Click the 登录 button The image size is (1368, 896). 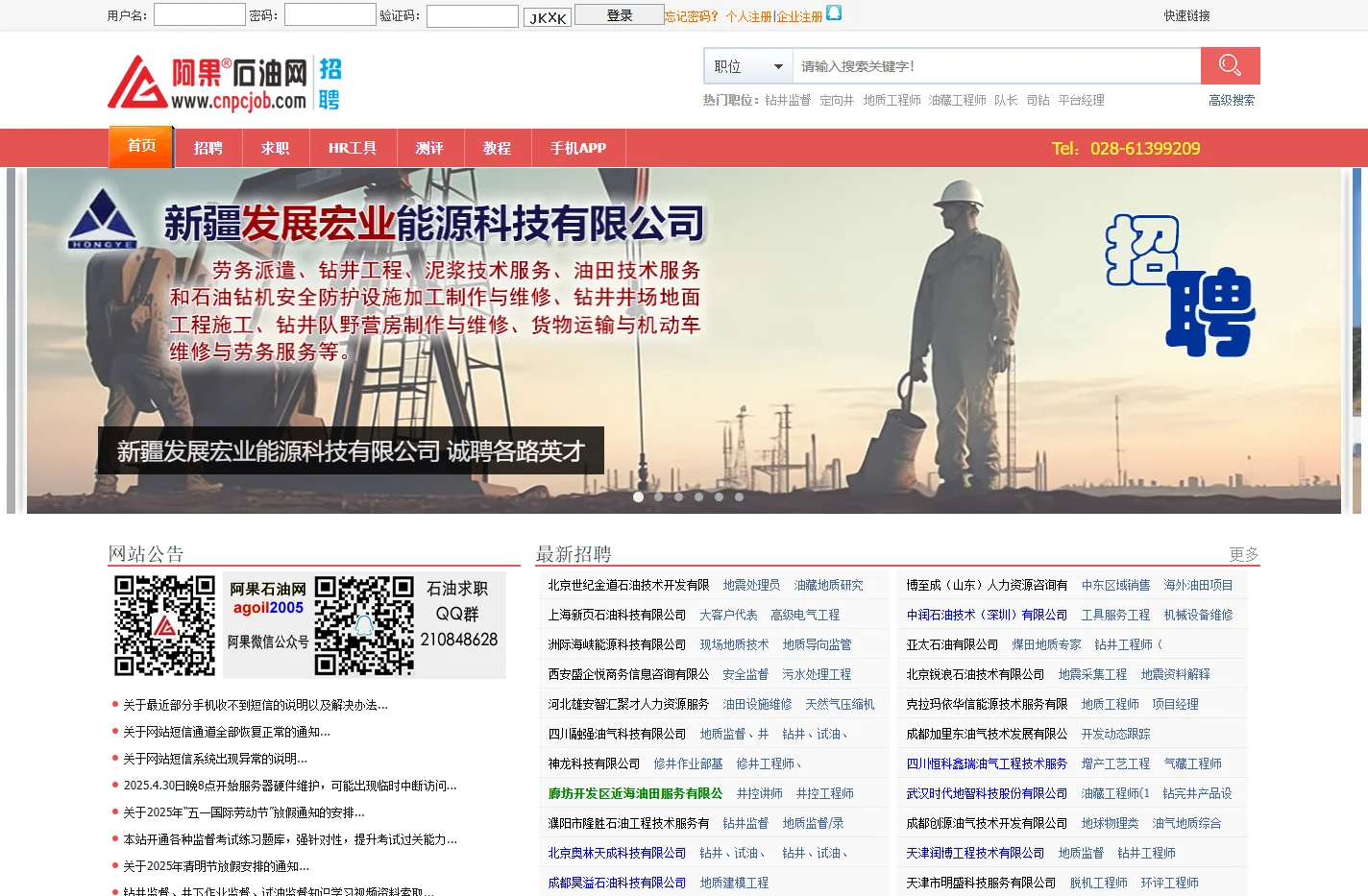coord(620,15)
